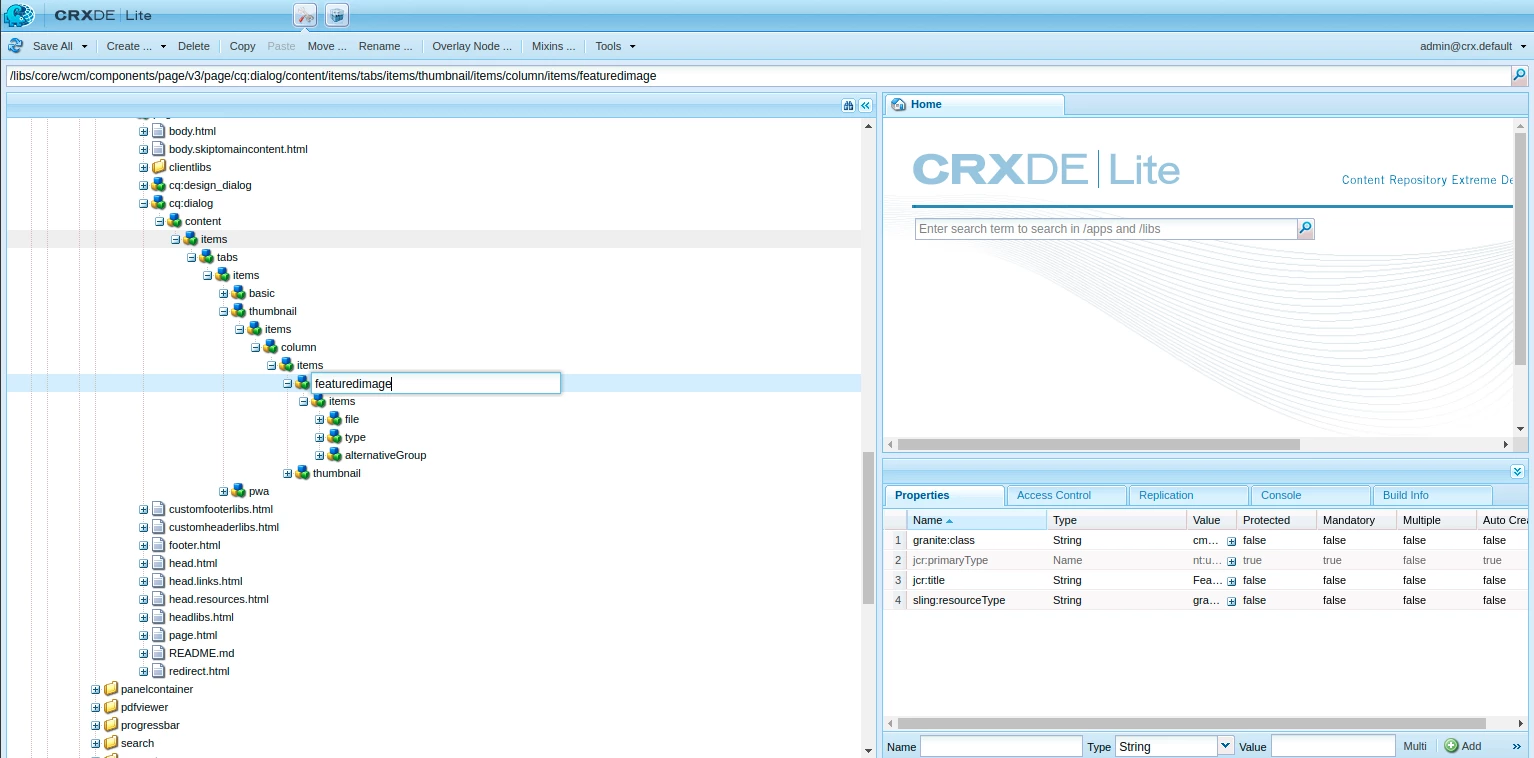Click the cq:design_dialog node icon
Image resolution: width=1534 pixels, height=758 pixels.
158,185
